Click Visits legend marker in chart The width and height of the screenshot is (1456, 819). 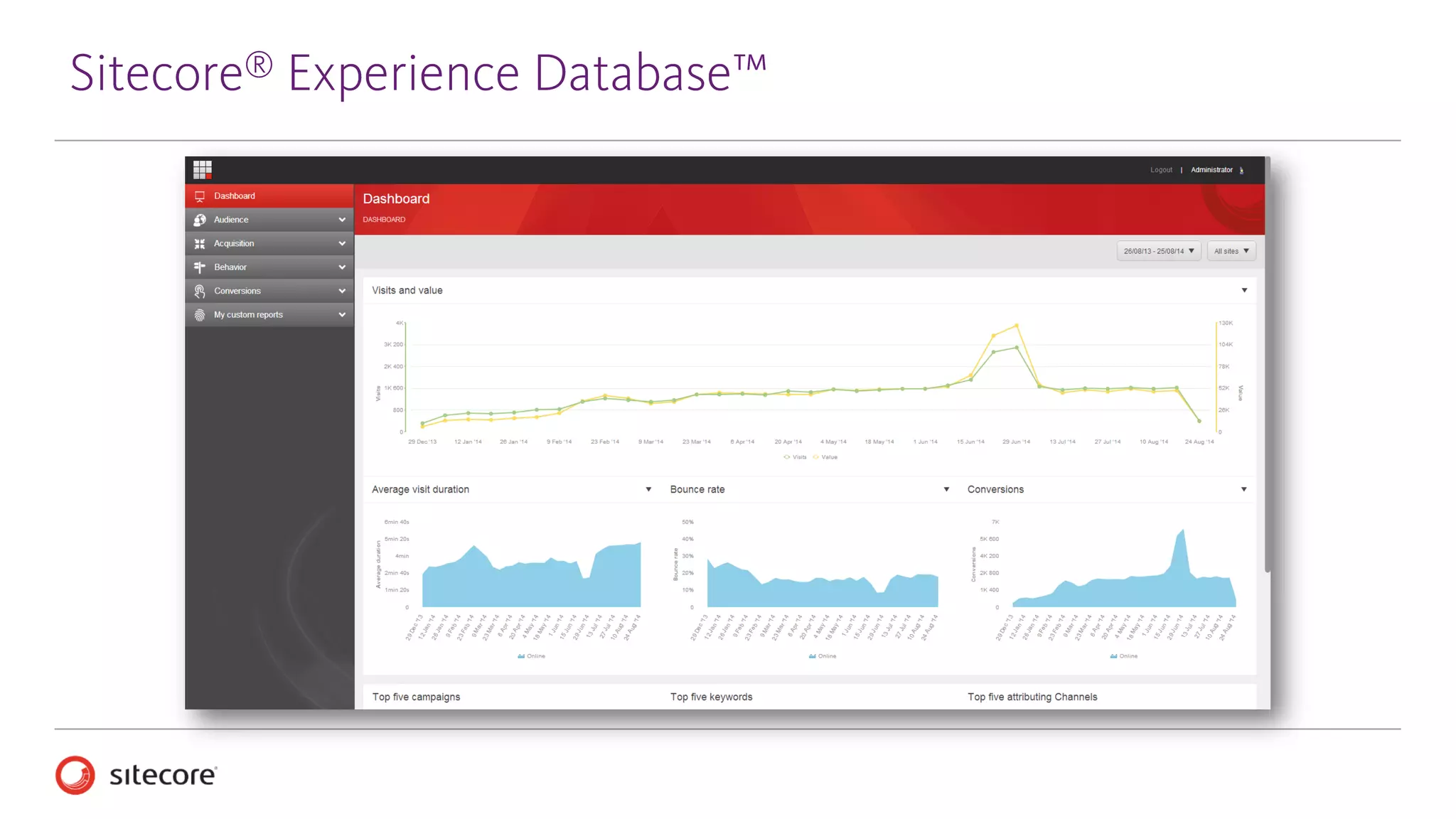pos(786,457)
